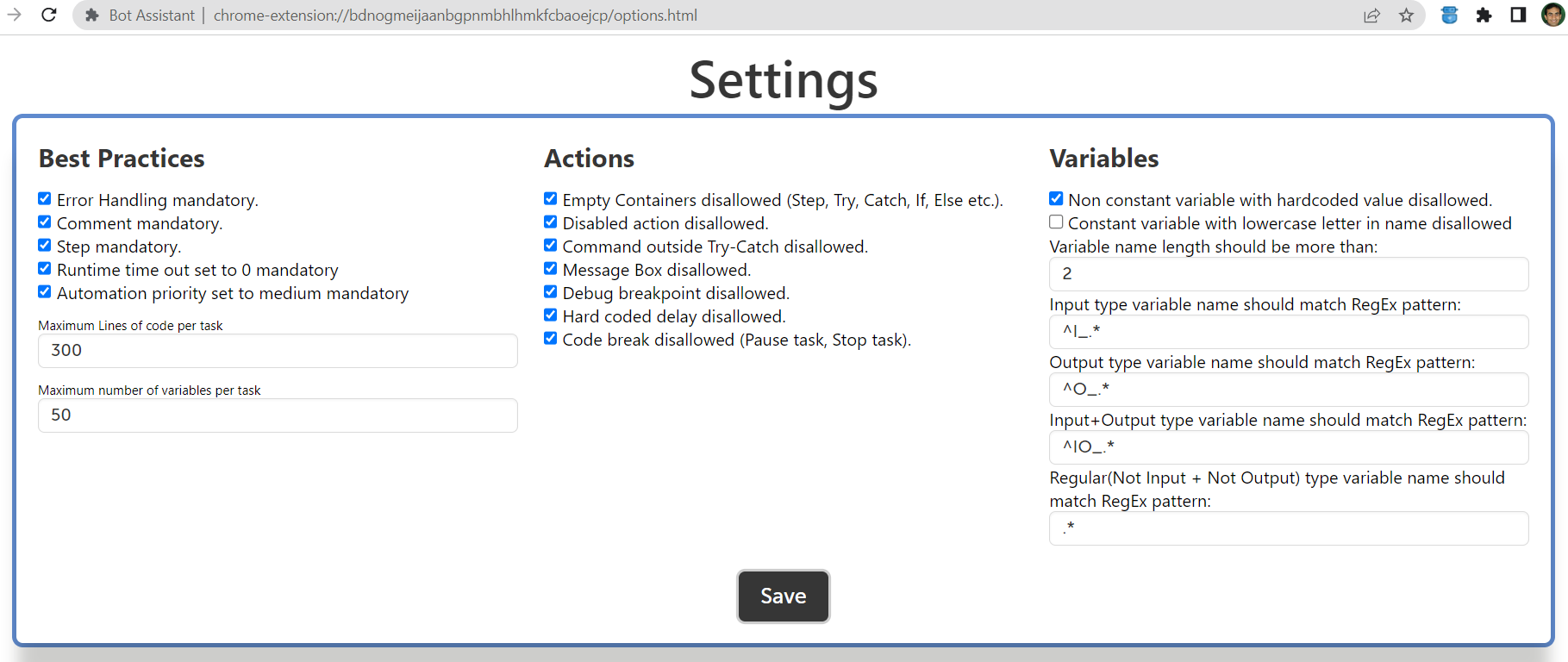Toggle the browser side panel icon

pyautogui.click(x=1518, y=15)
